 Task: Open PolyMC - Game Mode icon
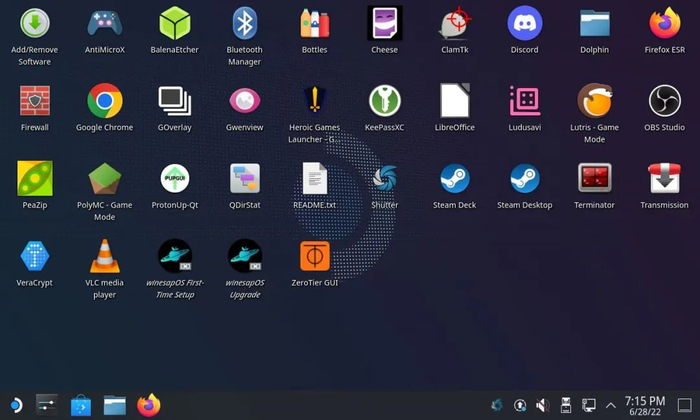click(104, 178)
